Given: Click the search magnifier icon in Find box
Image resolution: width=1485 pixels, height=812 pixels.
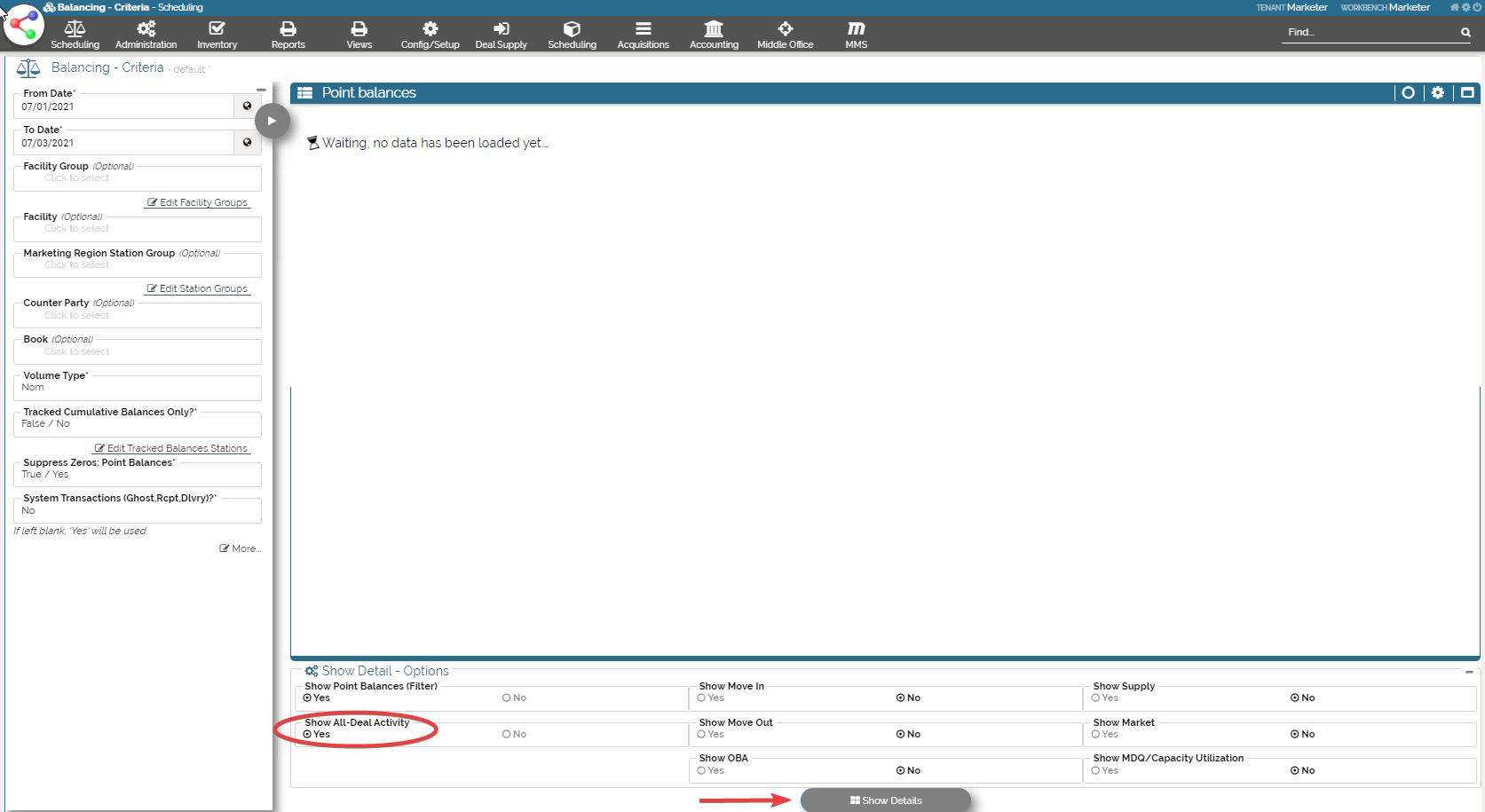Looking at the screenshot, I should coord(1465,33).
